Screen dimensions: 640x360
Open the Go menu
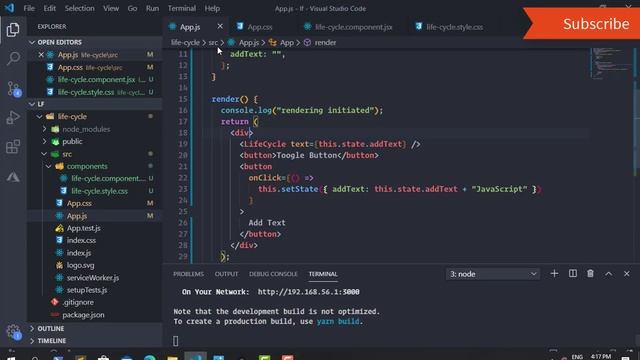[x=132, y=8]
